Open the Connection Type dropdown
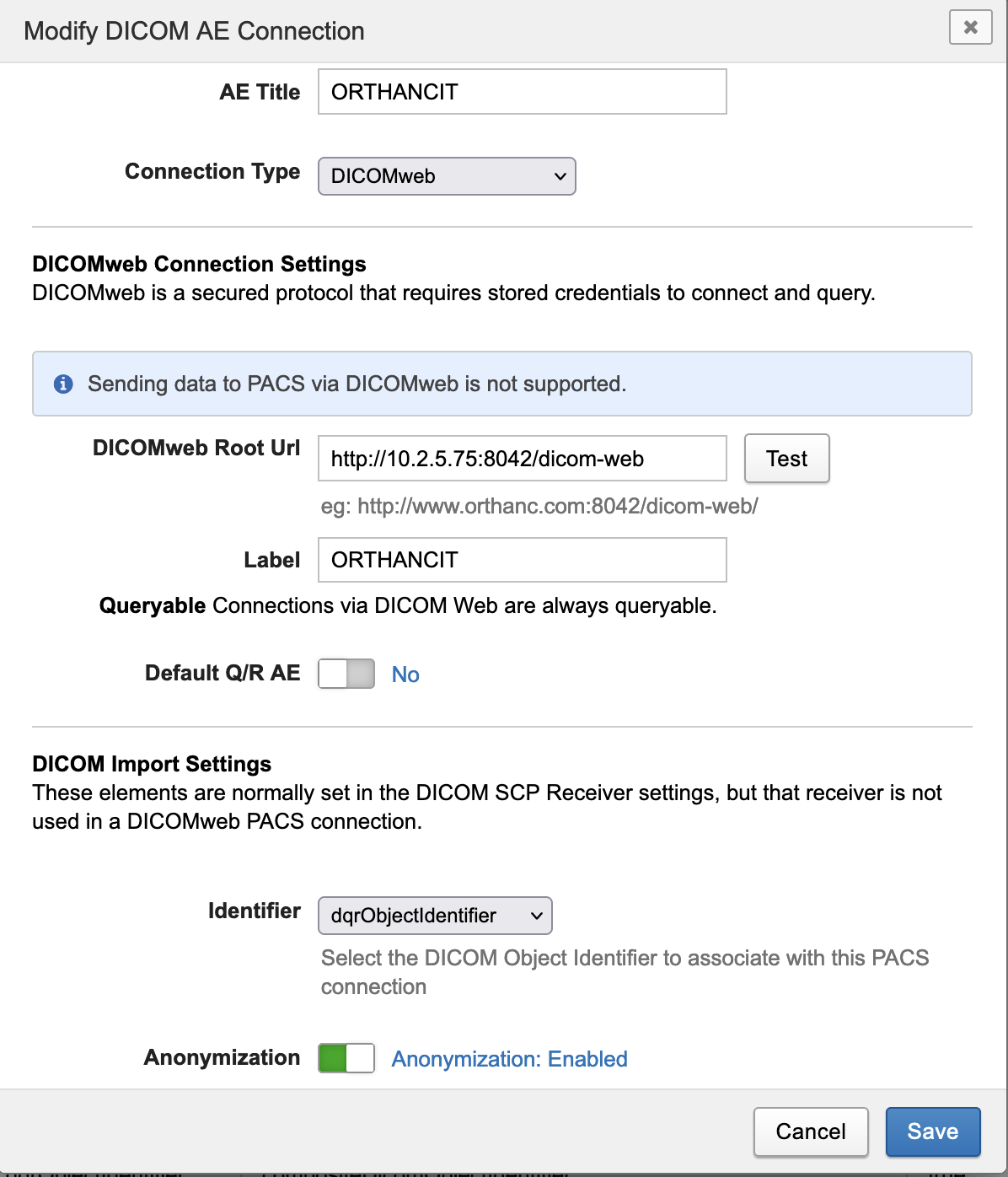 (x=447, y=176)
